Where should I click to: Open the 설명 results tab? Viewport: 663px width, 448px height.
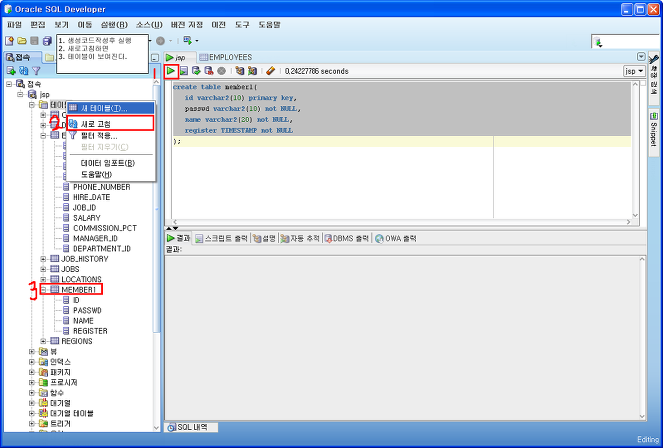click(264, 238)
